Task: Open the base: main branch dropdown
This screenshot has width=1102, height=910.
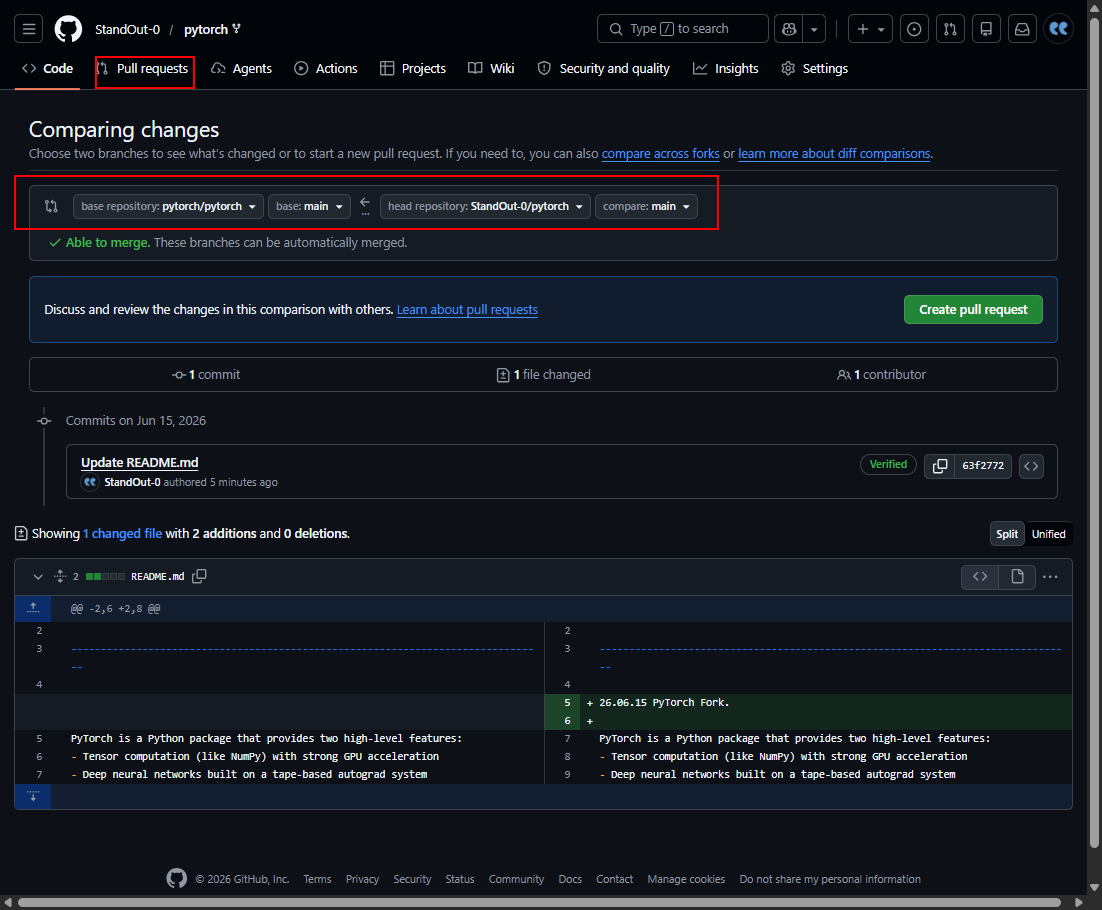Action: [309, 206]
